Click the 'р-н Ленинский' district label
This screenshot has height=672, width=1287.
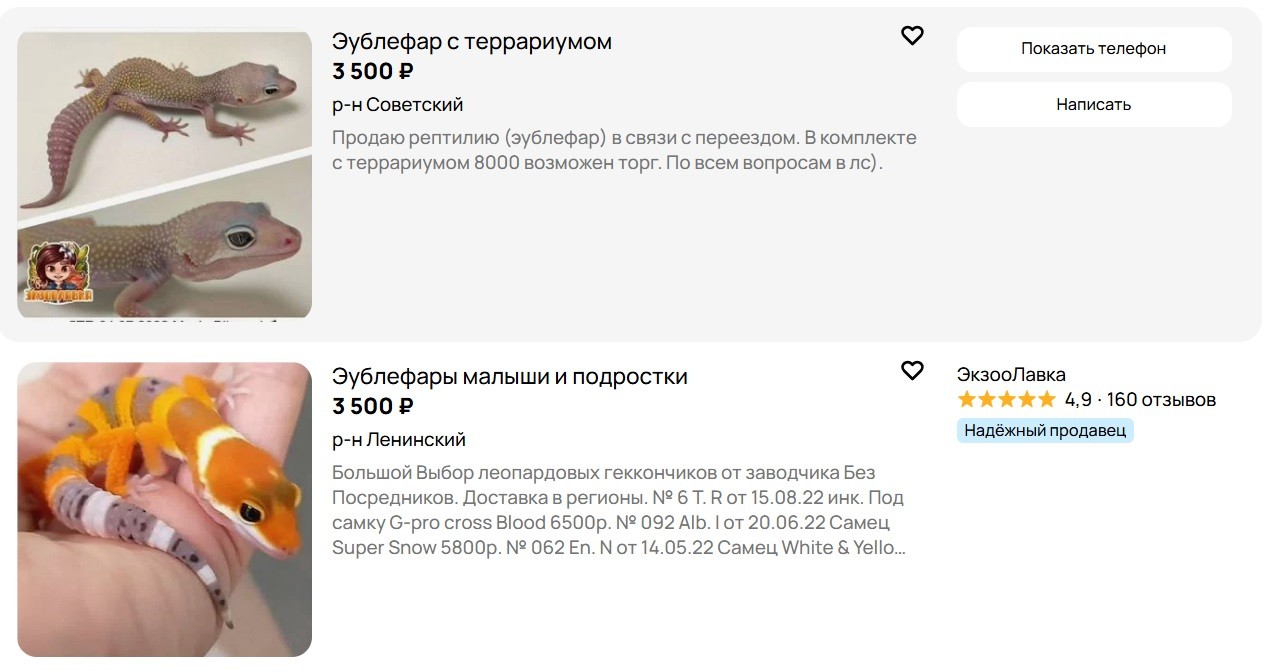click(399, 440)
